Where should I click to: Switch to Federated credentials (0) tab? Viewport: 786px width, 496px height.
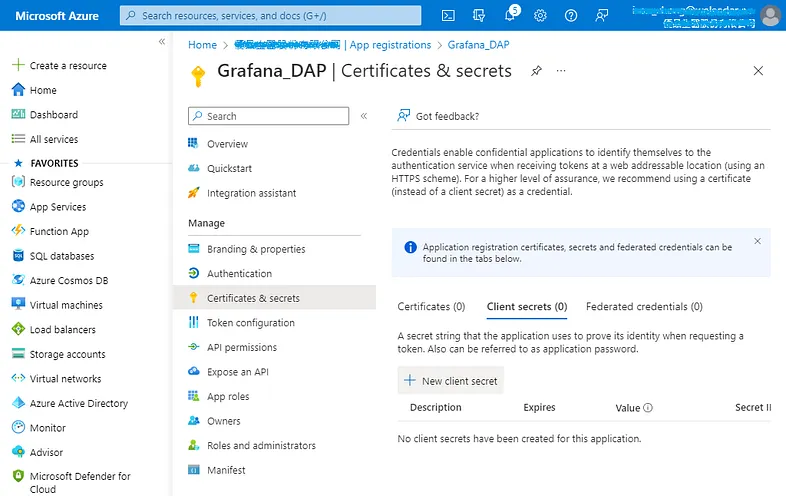point(644,306)
